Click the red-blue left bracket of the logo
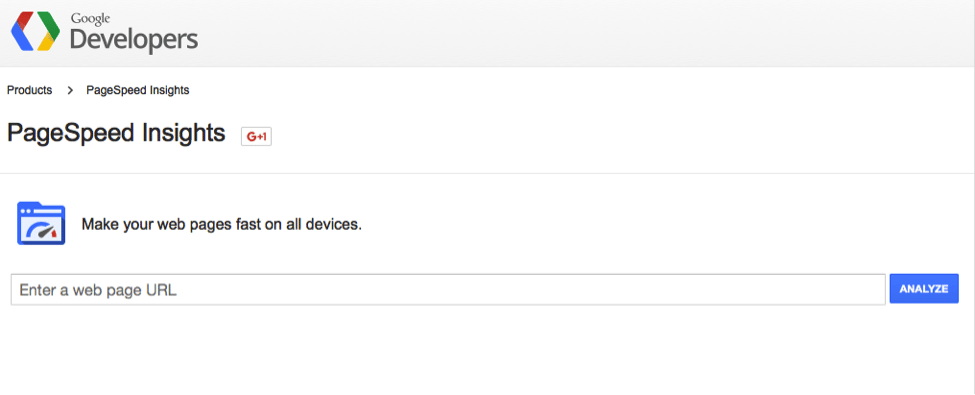 click(21, 31)
